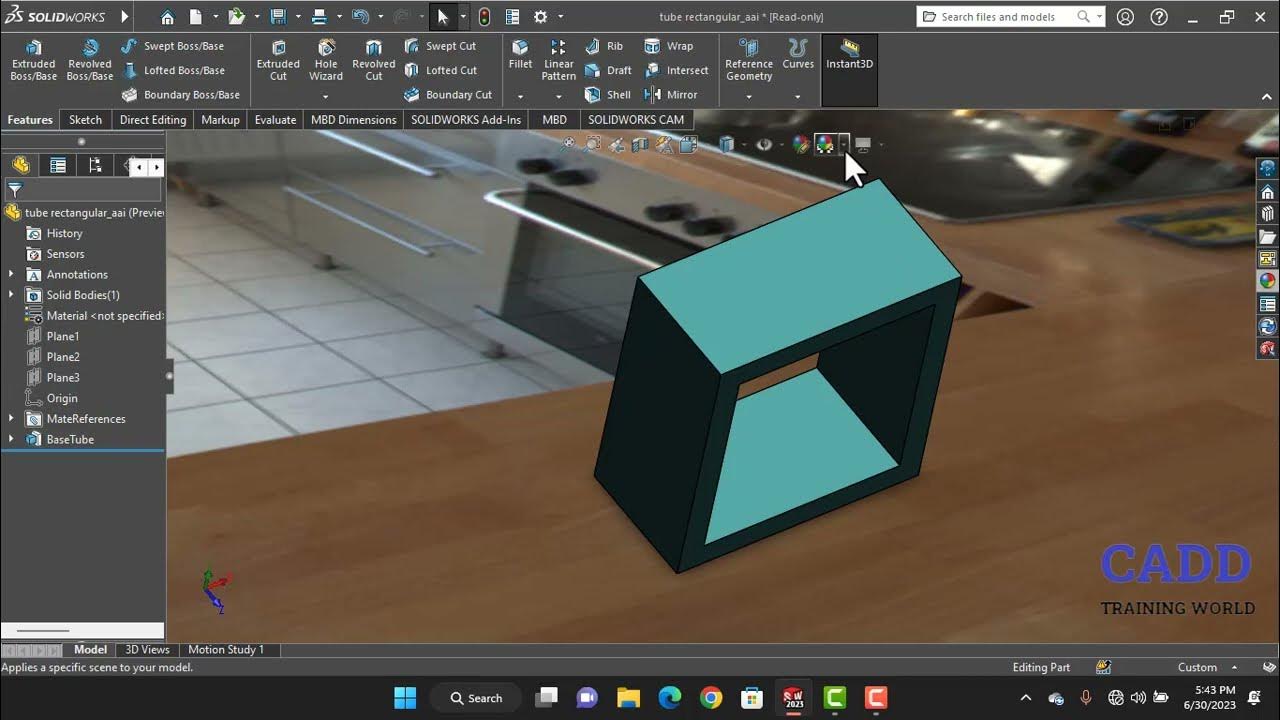Screen dimensions: 1280x720
Task: Open the Linear Pattern dropdown arrow
Action: [x=559, y=96]
